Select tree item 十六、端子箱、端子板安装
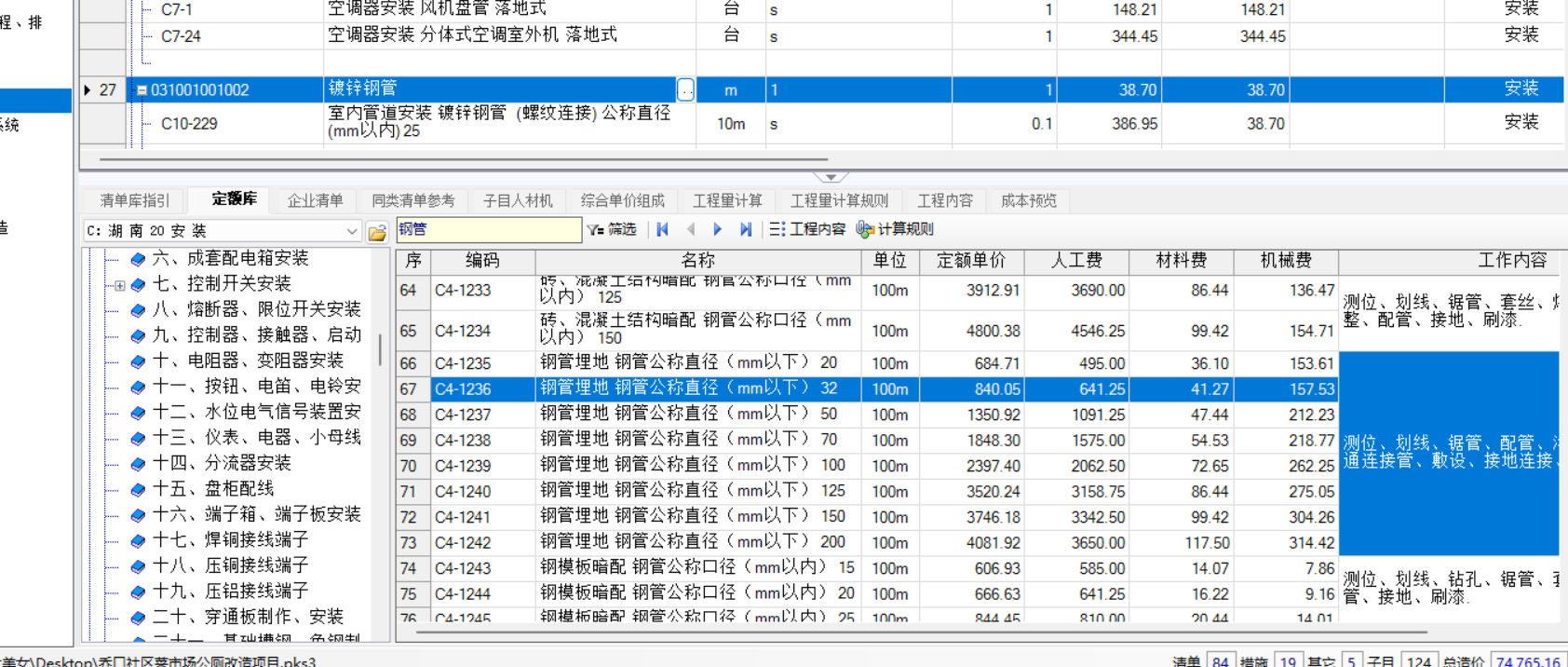 [x=256, y=514]
